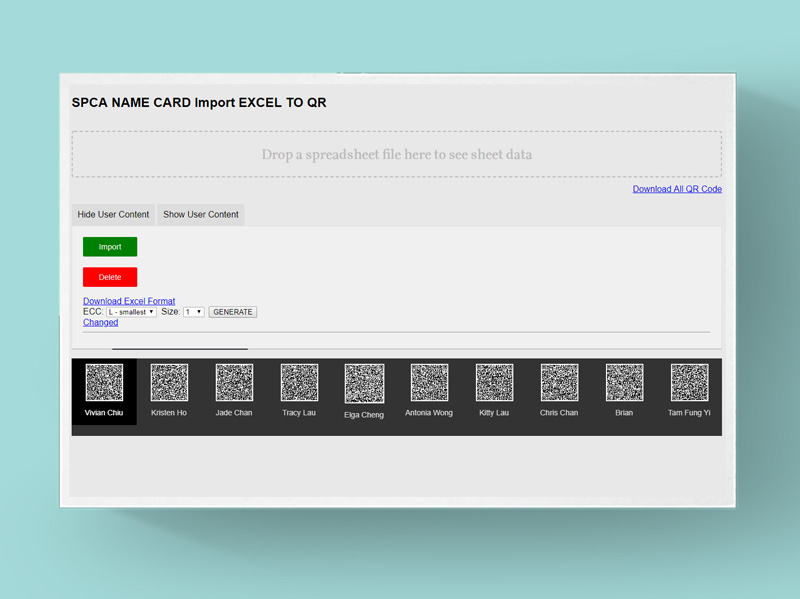Select Vivian Chiu QR code thumbnail
The image size is (800, 599).
pyautogui.click(x=104, y=383)
